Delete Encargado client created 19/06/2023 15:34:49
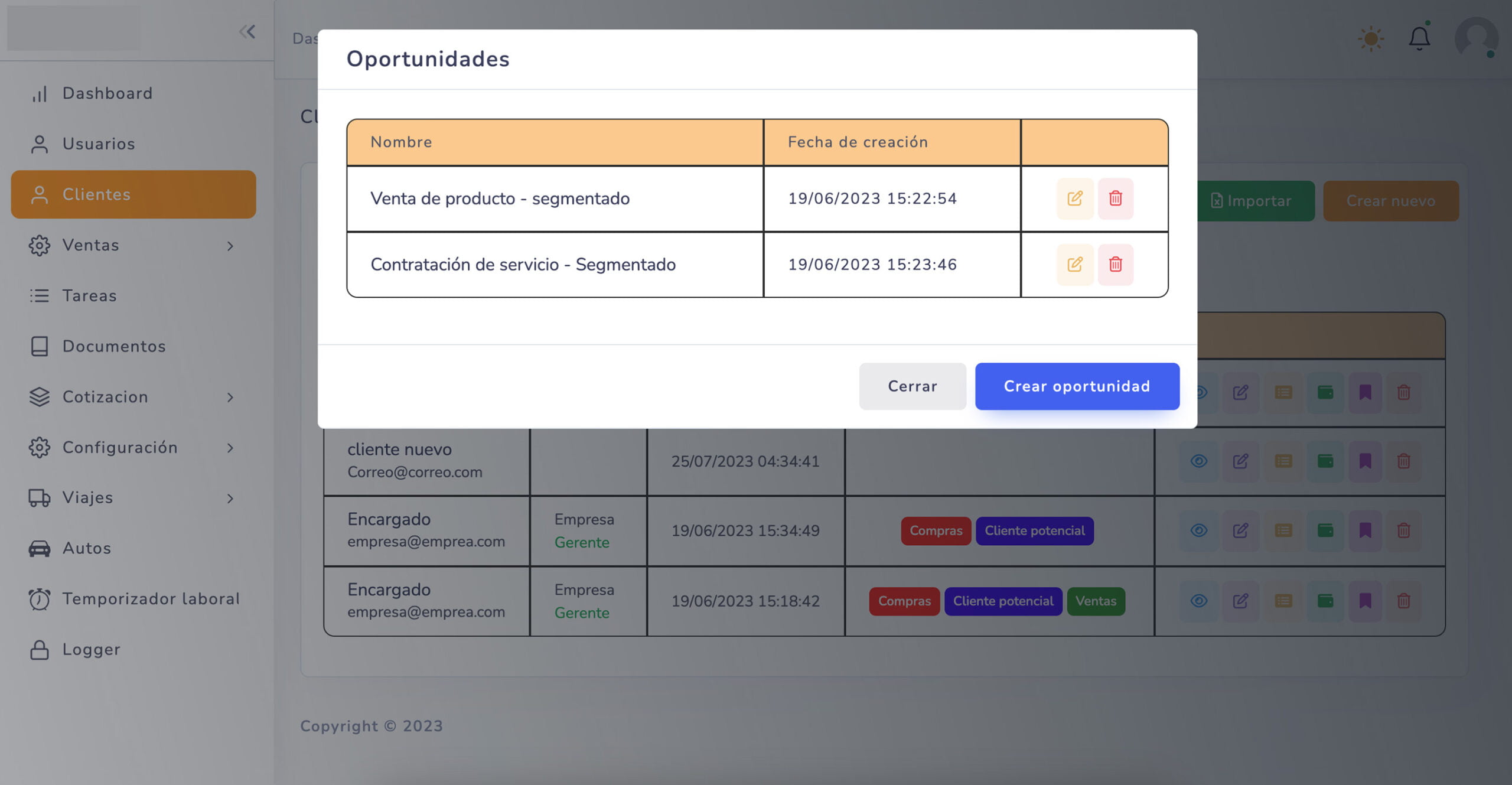The image size is (1512, 785). click(x=1404, y=530)
